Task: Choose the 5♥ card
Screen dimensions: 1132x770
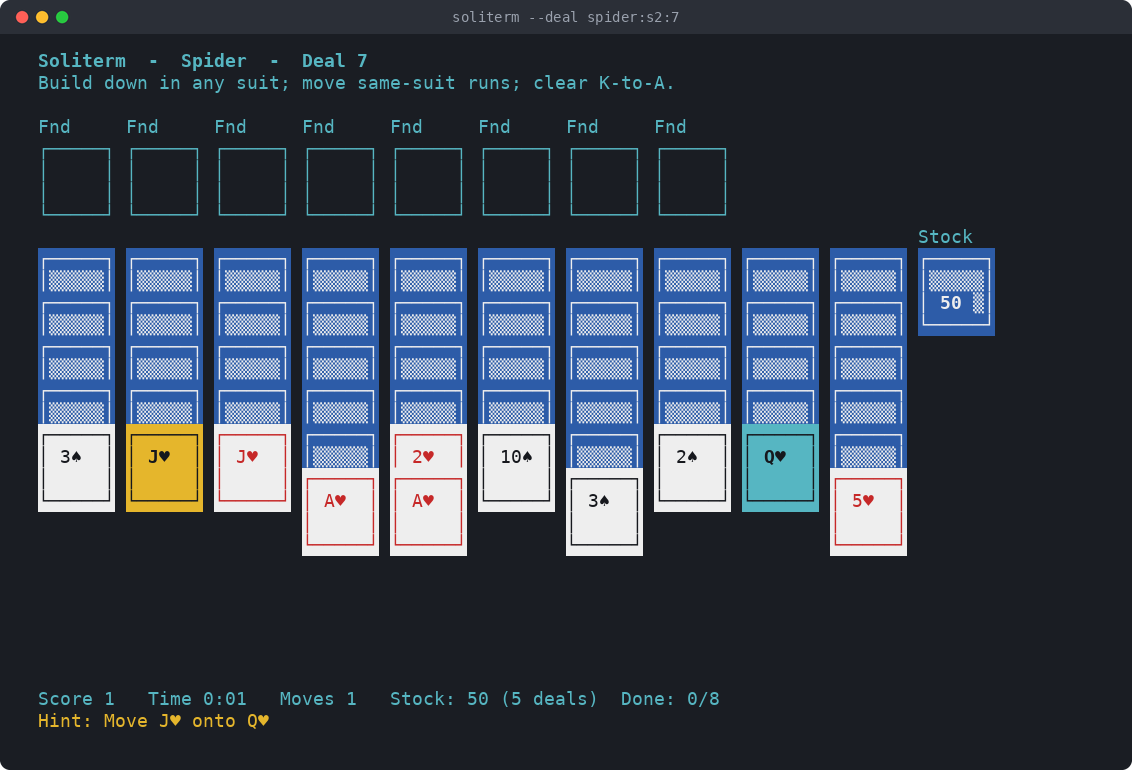Action: click(868, 512)
